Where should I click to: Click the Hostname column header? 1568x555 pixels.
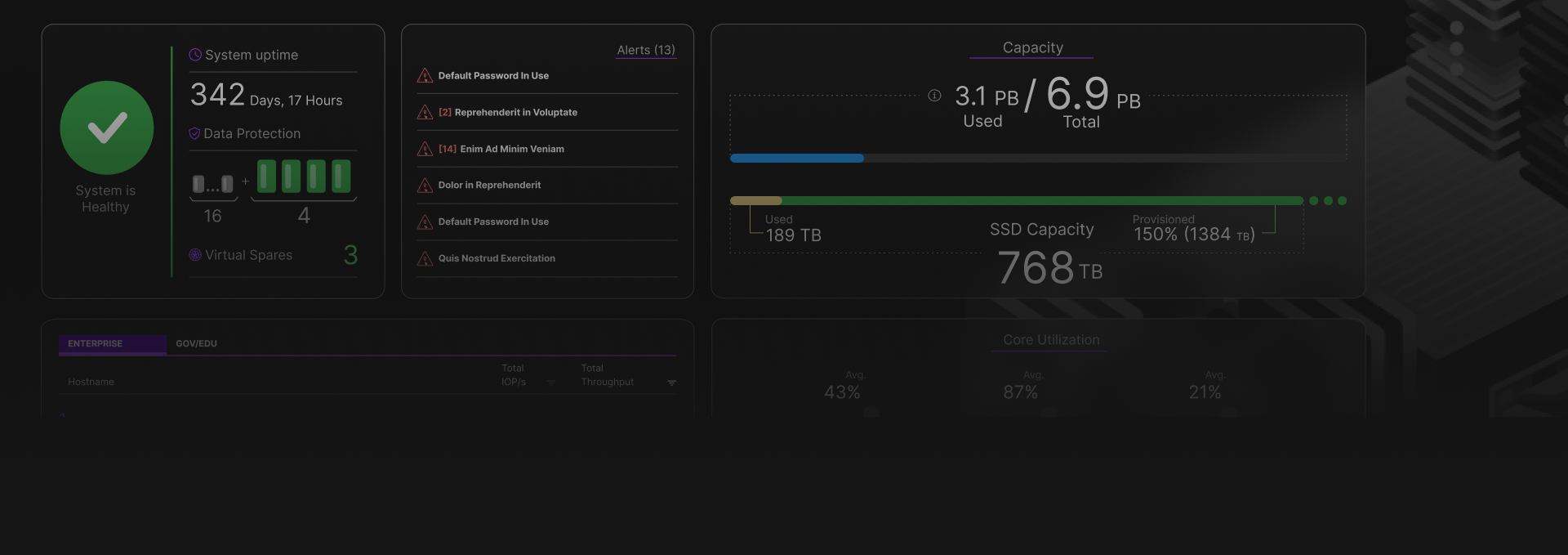[91, 383]
